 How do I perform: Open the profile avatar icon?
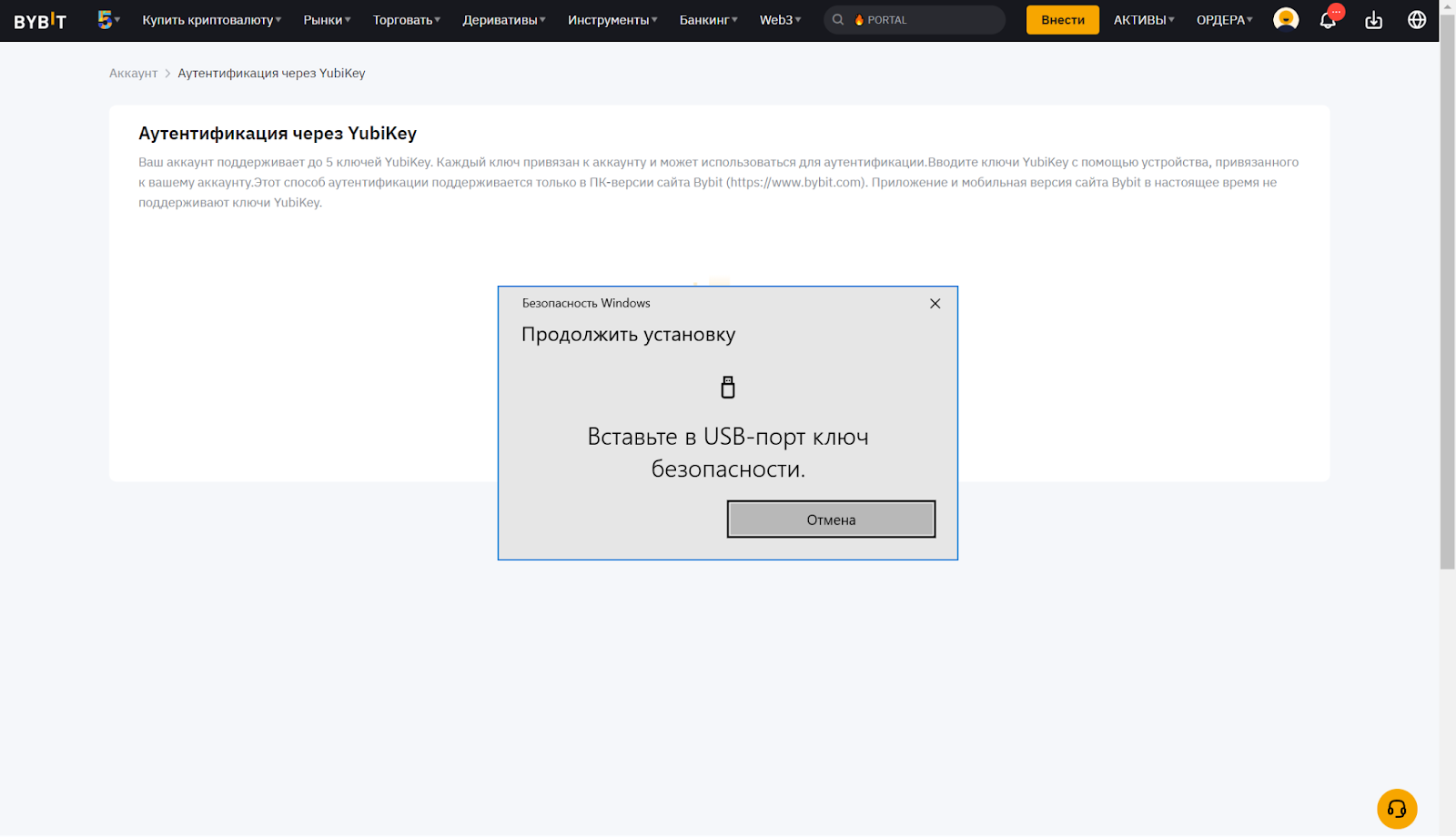pyautogui.click(x=1286, y=19)
